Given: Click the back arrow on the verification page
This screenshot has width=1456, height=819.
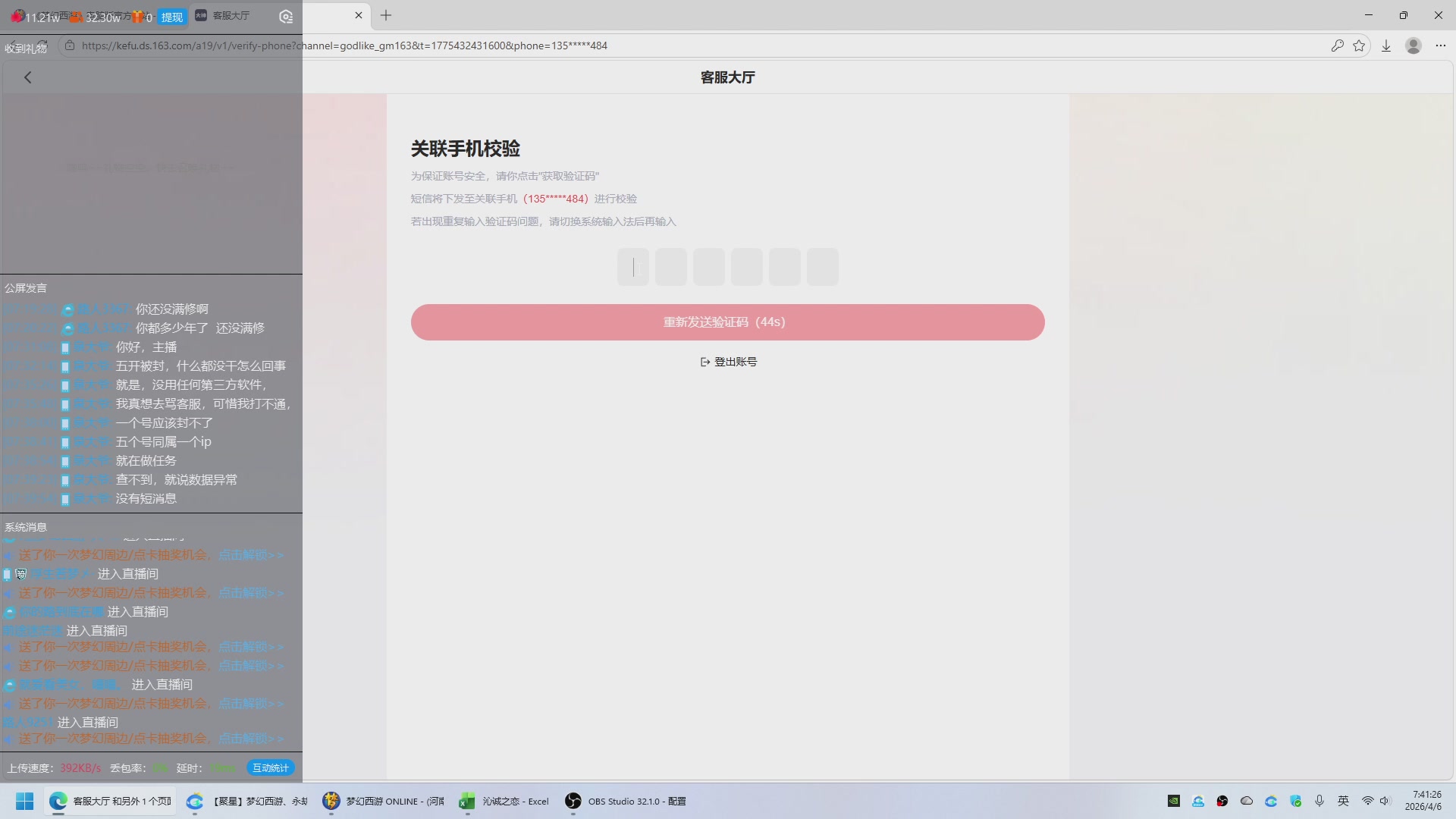Looking at the screenshot, I should click(27, 77).
